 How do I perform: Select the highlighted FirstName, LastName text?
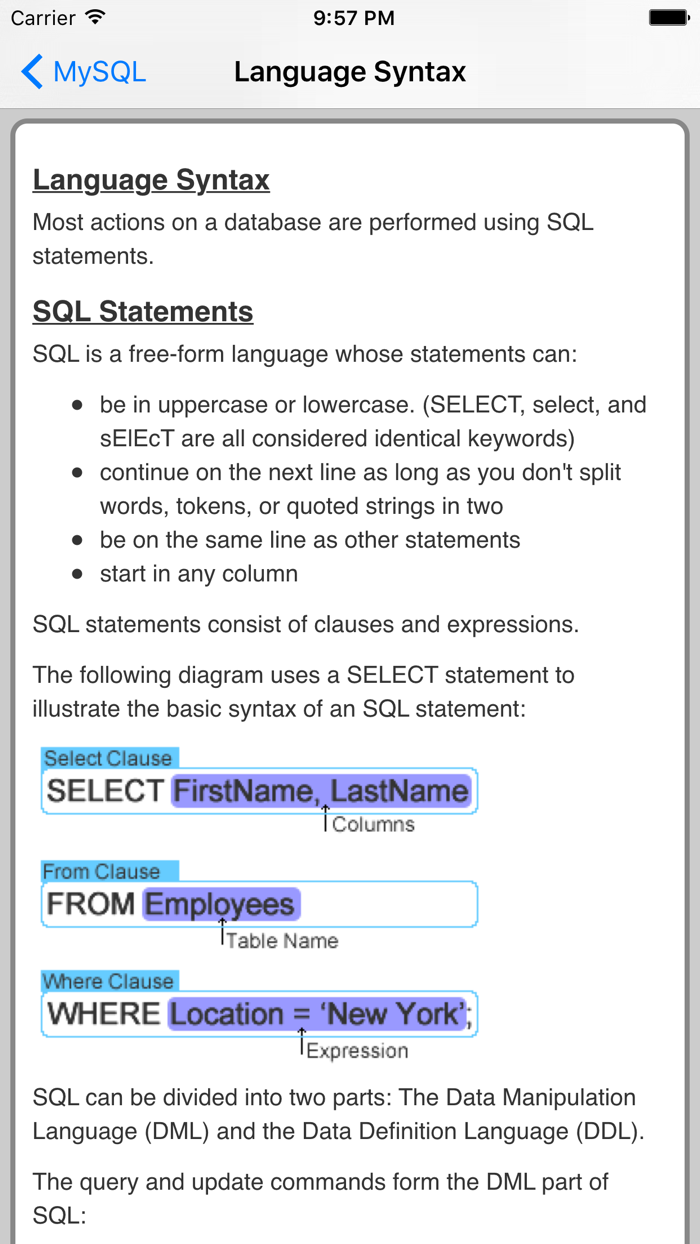[320, 791]
